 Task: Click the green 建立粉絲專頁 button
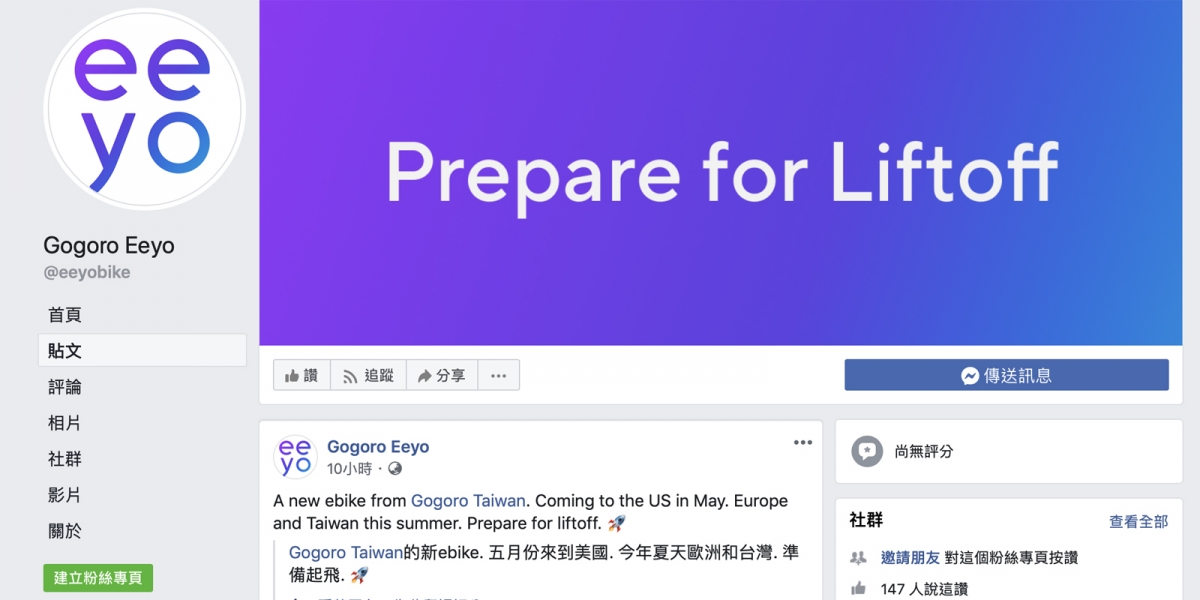[x=98, y=578]
